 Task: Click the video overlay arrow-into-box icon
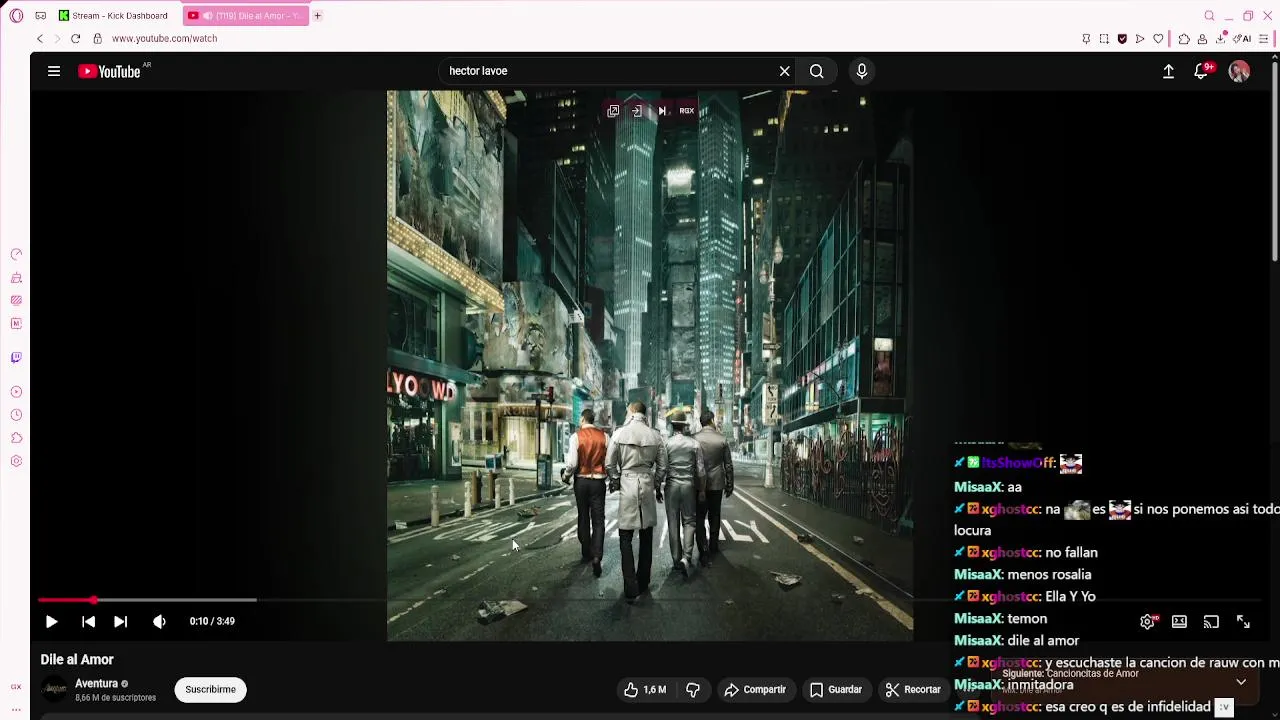pos(637,111)
